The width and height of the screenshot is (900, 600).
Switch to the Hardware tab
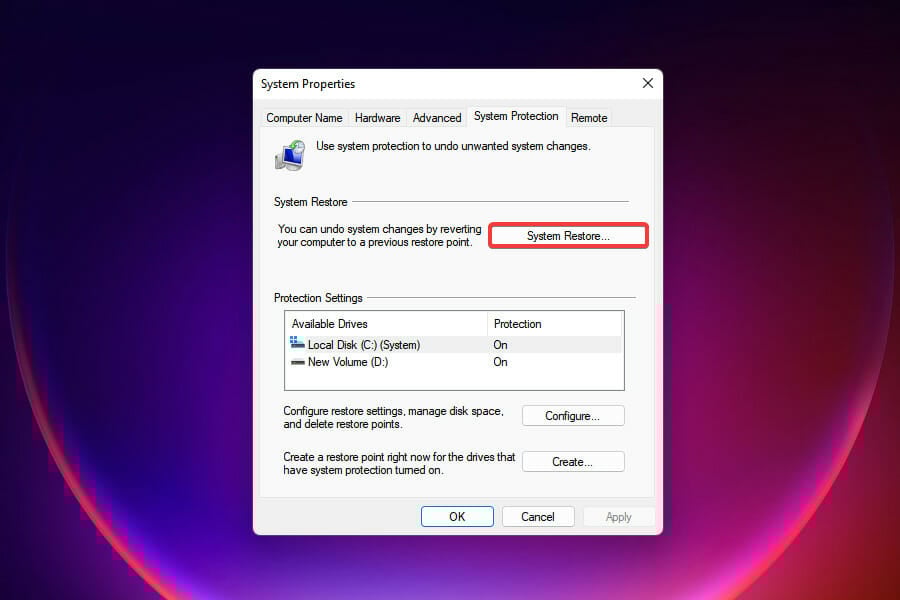tap(377, 118)
